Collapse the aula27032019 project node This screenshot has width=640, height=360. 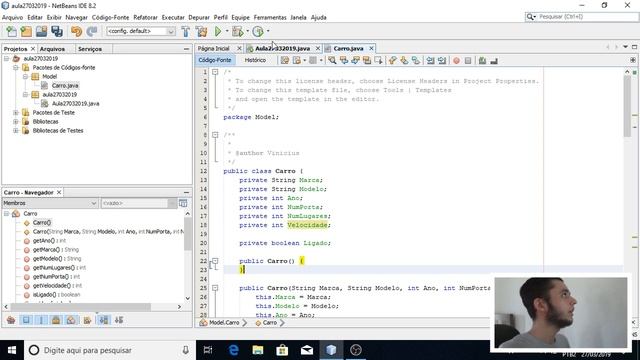[7, 58]
